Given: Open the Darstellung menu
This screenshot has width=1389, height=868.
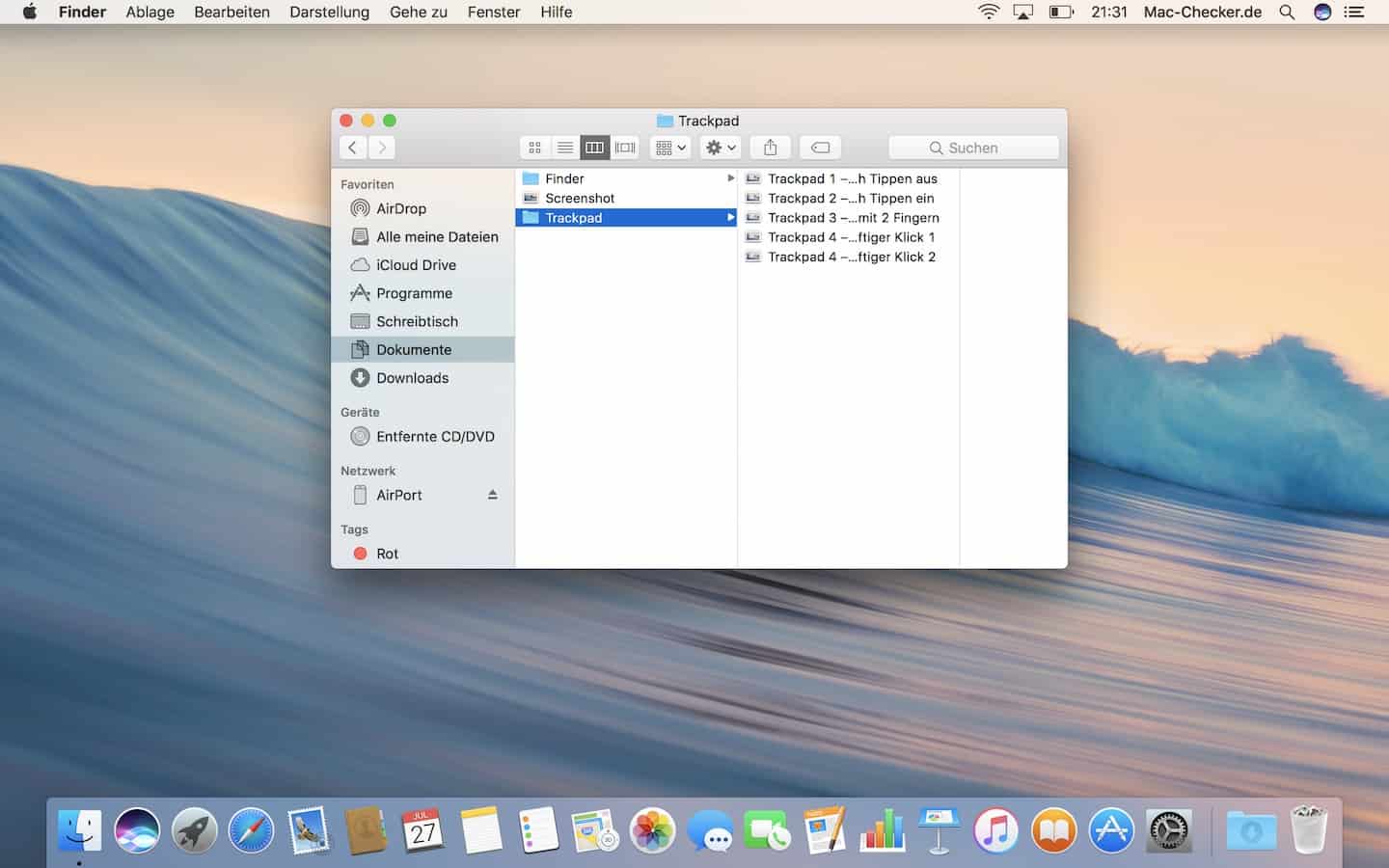Looking at the screenshot, I should pyautogui.click(x=329, y=12).
